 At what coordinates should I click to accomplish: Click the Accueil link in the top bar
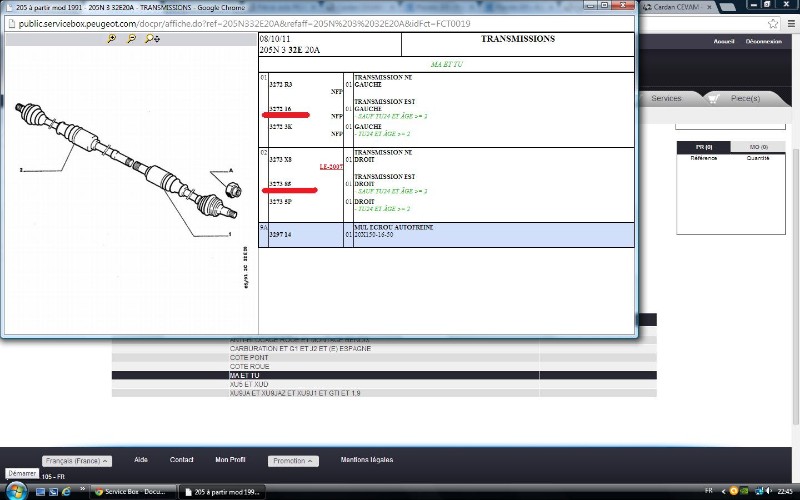(723, 41)
